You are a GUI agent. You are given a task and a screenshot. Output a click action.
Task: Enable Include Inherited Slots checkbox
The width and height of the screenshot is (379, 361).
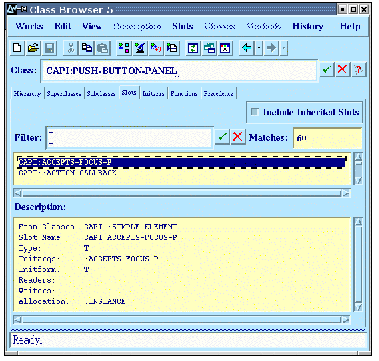pyautogui.click(x=255, y=112)
